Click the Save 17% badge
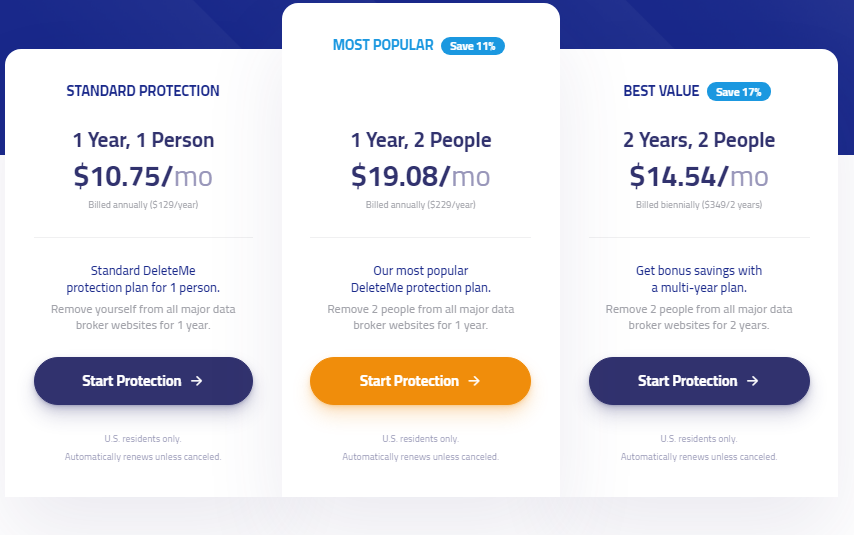Image resolution: width=854 pixels, height=535 pixels. pos(739,92)
